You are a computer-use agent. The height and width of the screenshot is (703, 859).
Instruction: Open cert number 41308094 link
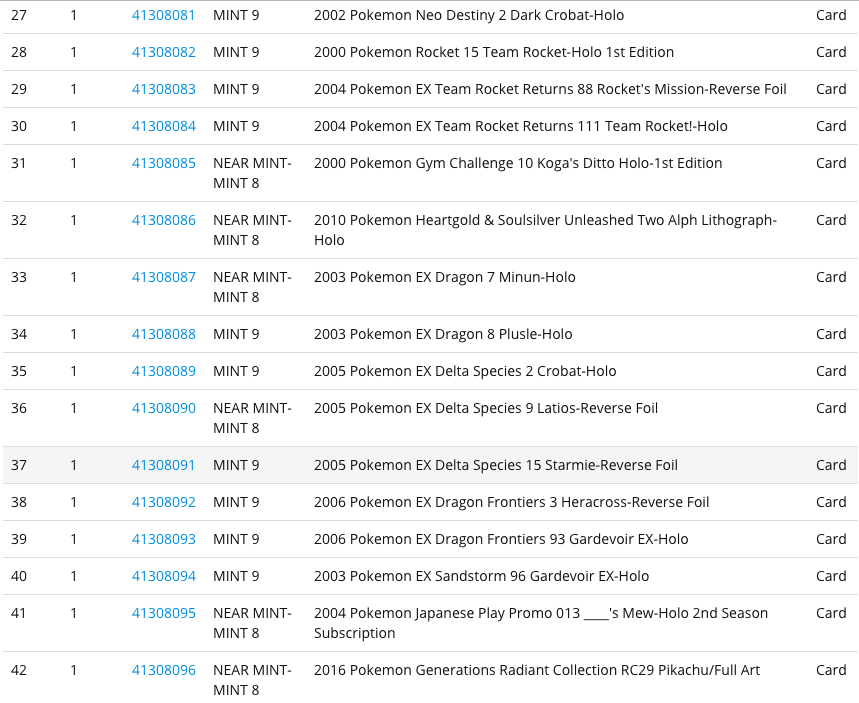click(x=163, y=576)
